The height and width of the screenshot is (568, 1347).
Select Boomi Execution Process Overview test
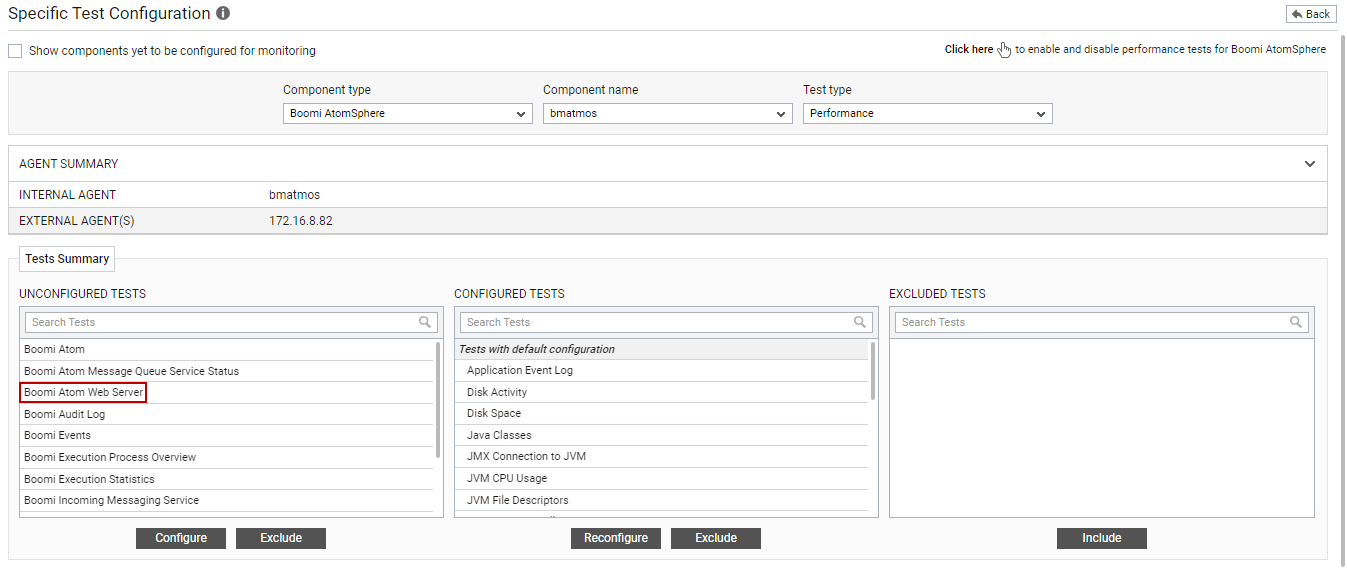227,458
